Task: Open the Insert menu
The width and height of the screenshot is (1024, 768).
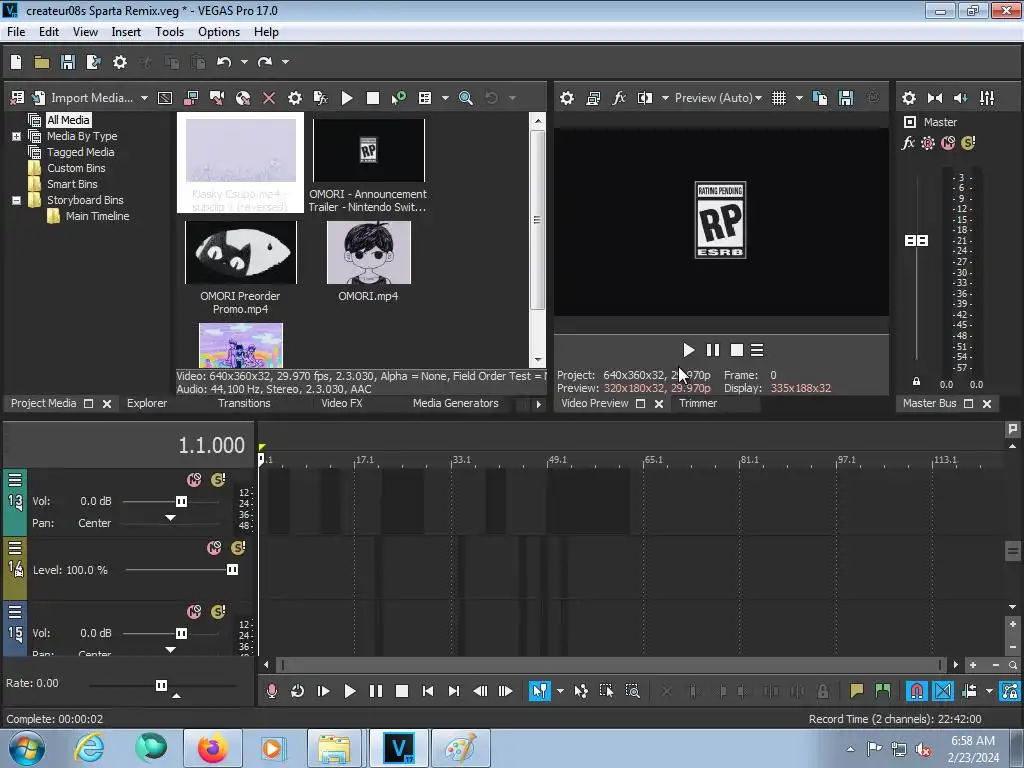Action: [x=126, y=32]
